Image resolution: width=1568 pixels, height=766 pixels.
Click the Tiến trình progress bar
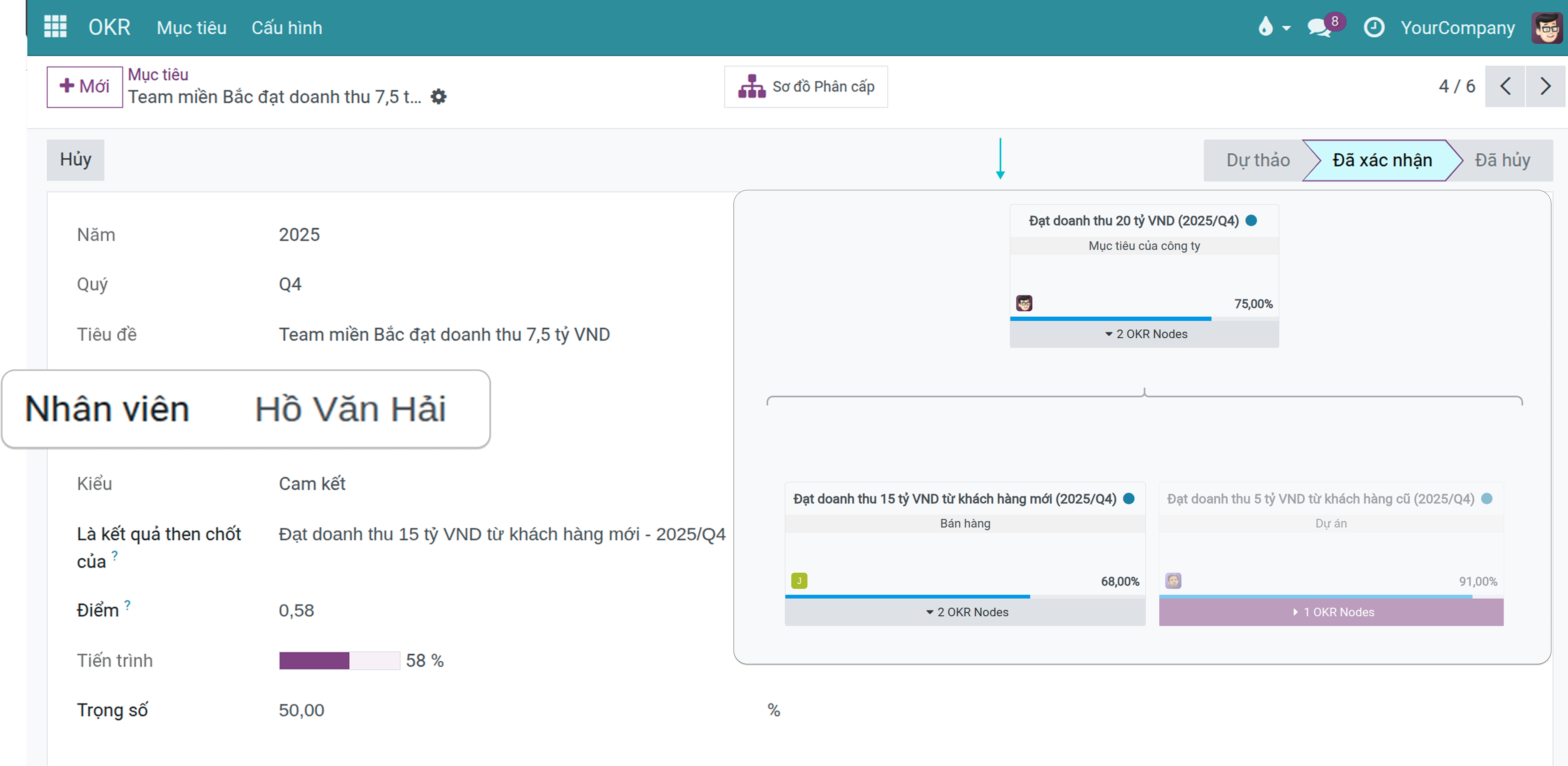(339, 660)
